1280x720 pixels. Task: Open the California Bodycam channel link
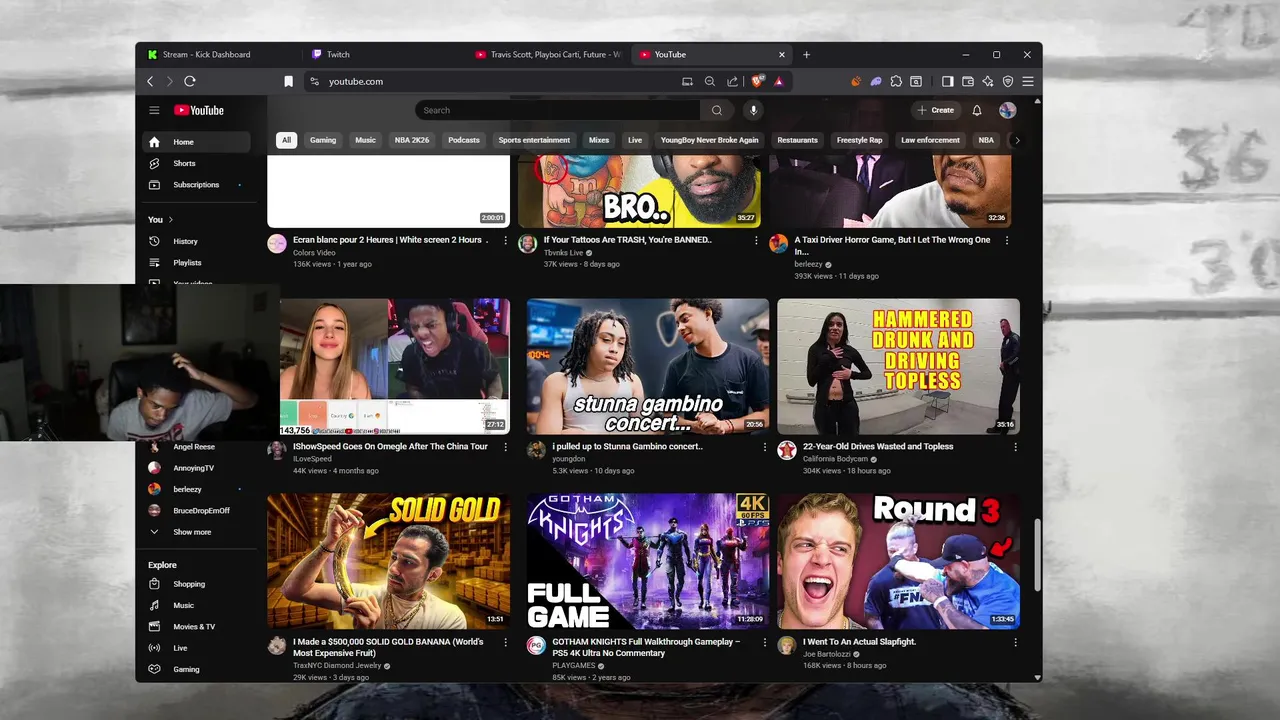[x=835, y=459]
